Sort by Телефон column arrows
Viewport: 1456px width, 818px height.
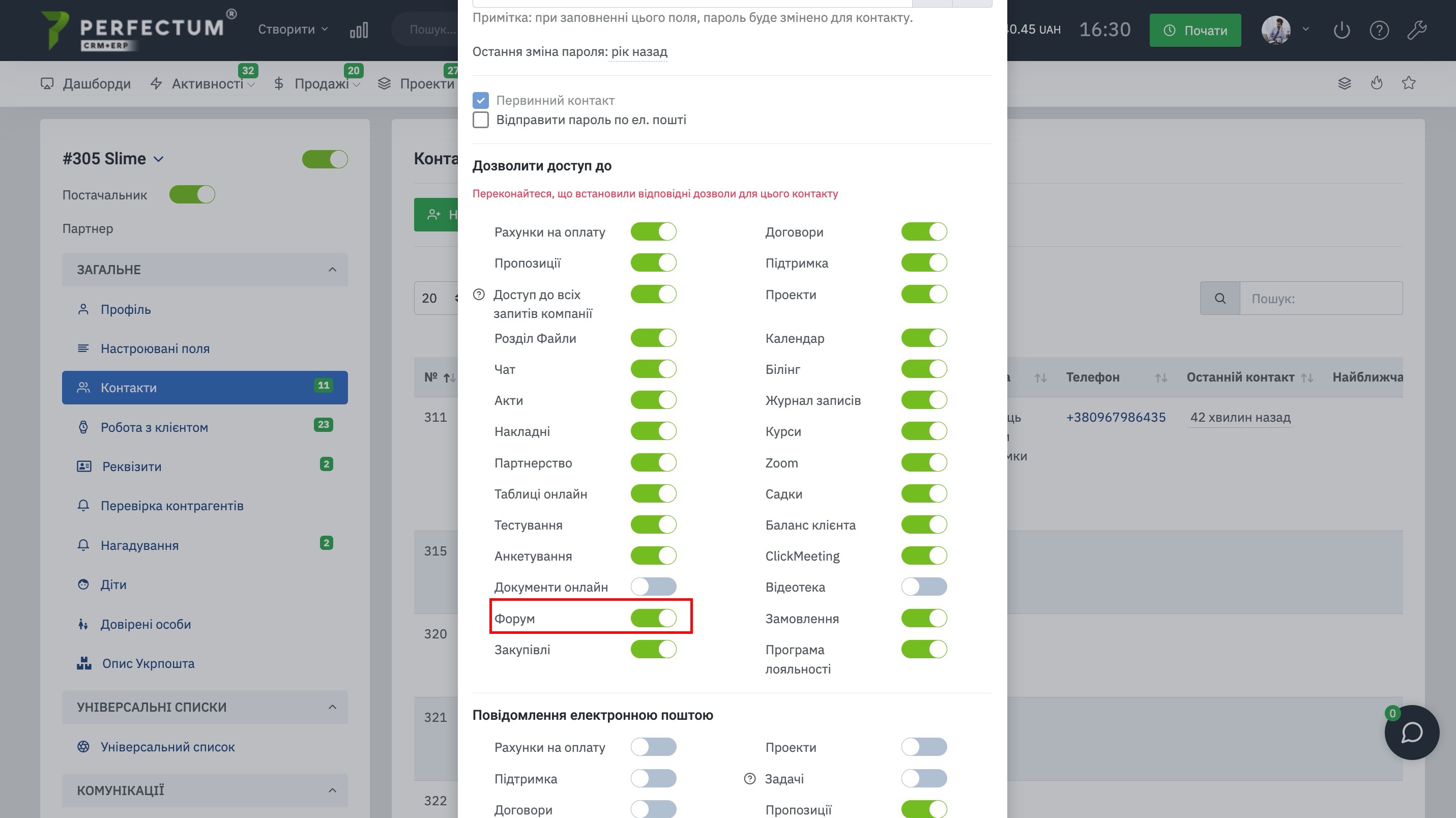tap(1161, 377)
